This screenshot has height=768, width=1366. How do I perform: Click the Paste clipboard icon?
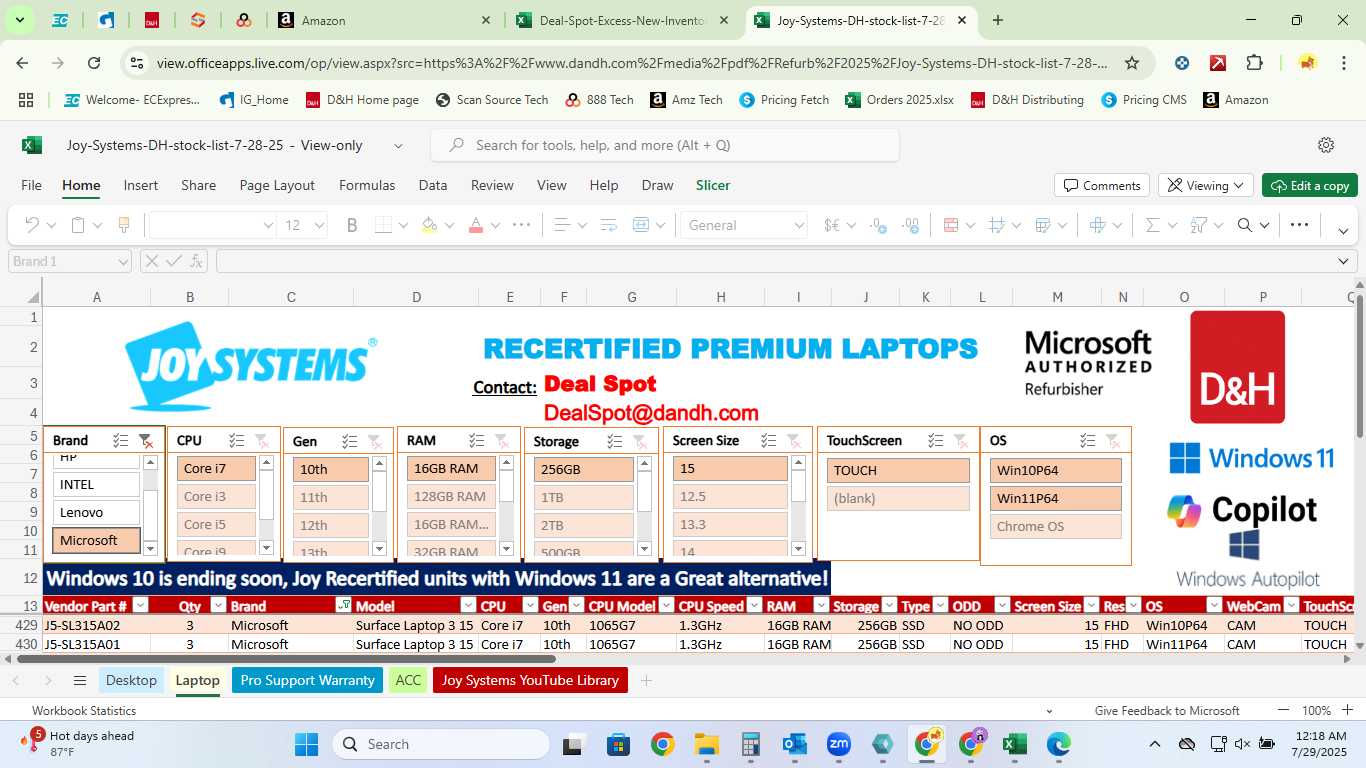click(78, 225)
